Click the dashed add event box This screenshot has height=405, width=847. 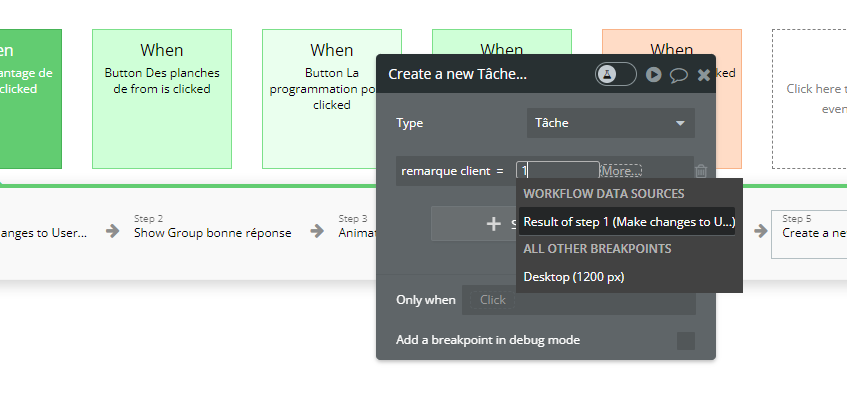pos(808,98)
